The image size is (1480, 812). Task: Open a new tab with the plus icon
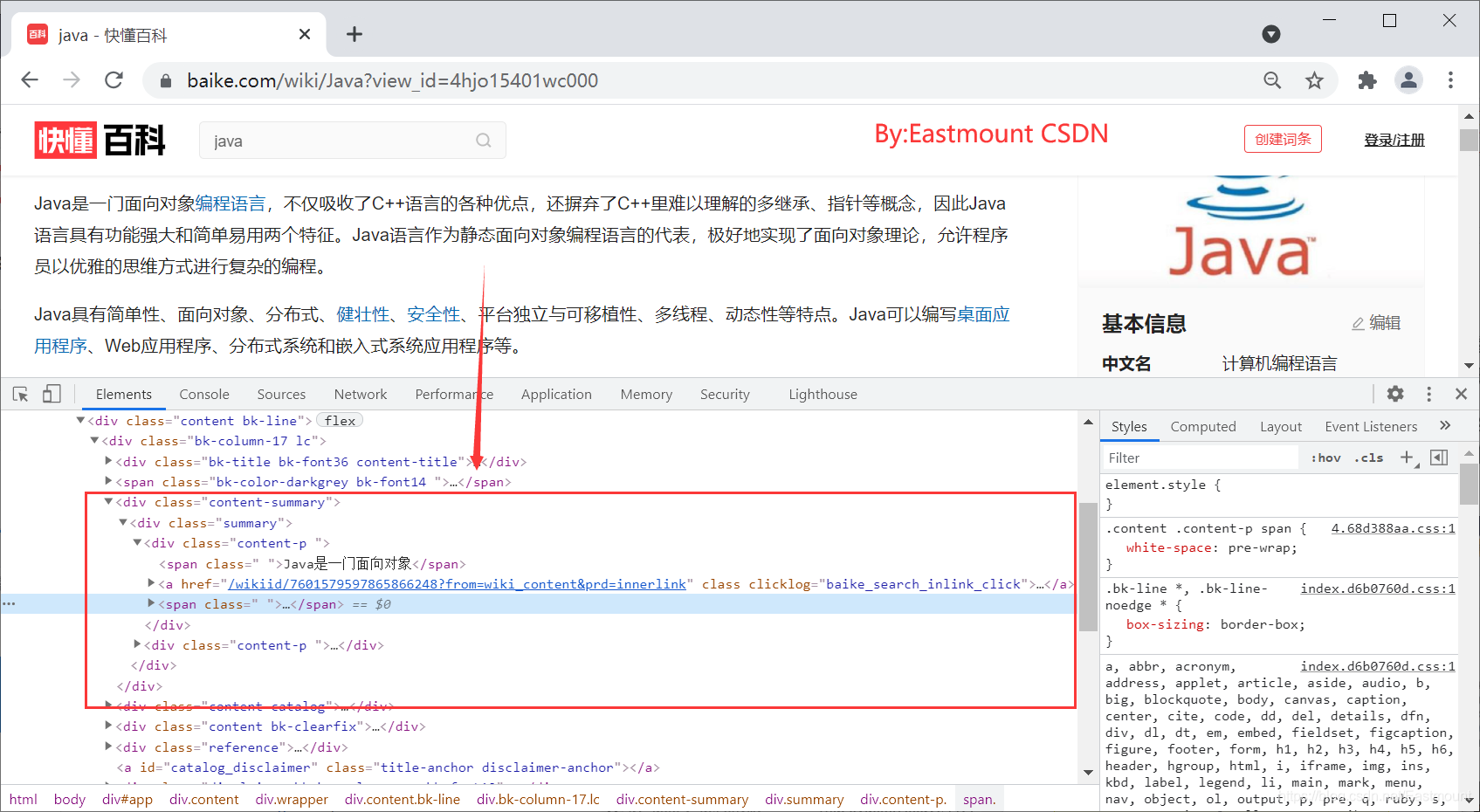point(354,34)
